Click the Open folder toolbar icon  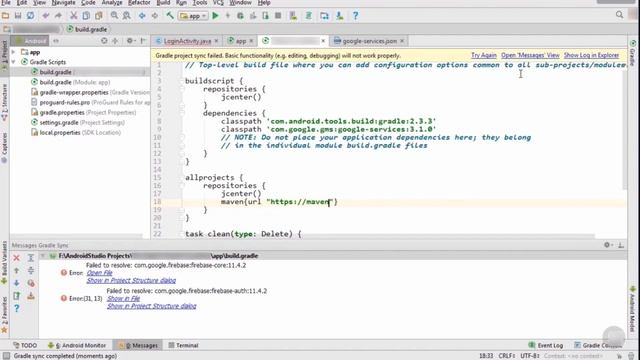(5, 16)
